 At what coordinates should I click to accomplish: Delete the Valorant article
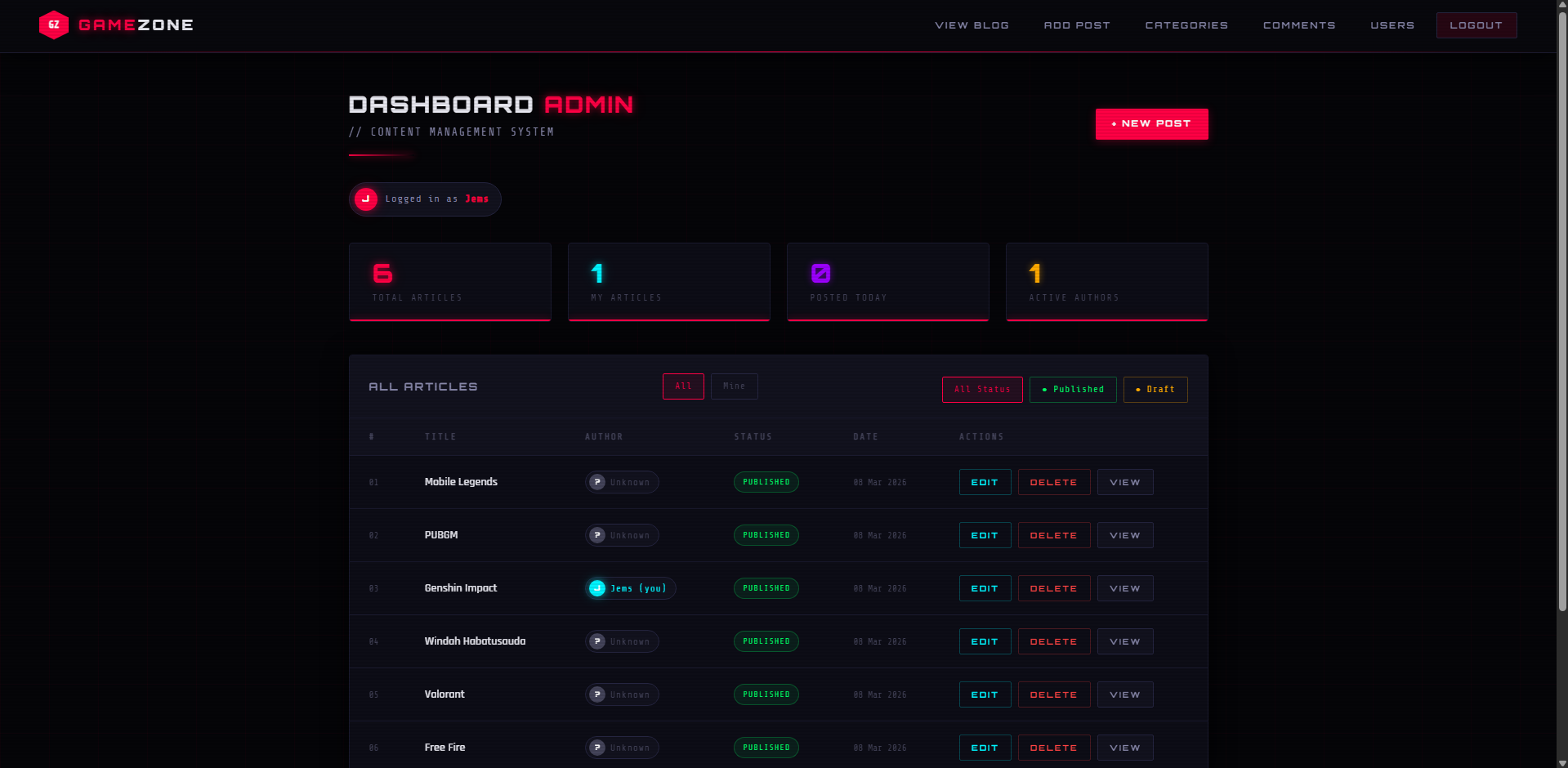click(x=1054, y=694)
